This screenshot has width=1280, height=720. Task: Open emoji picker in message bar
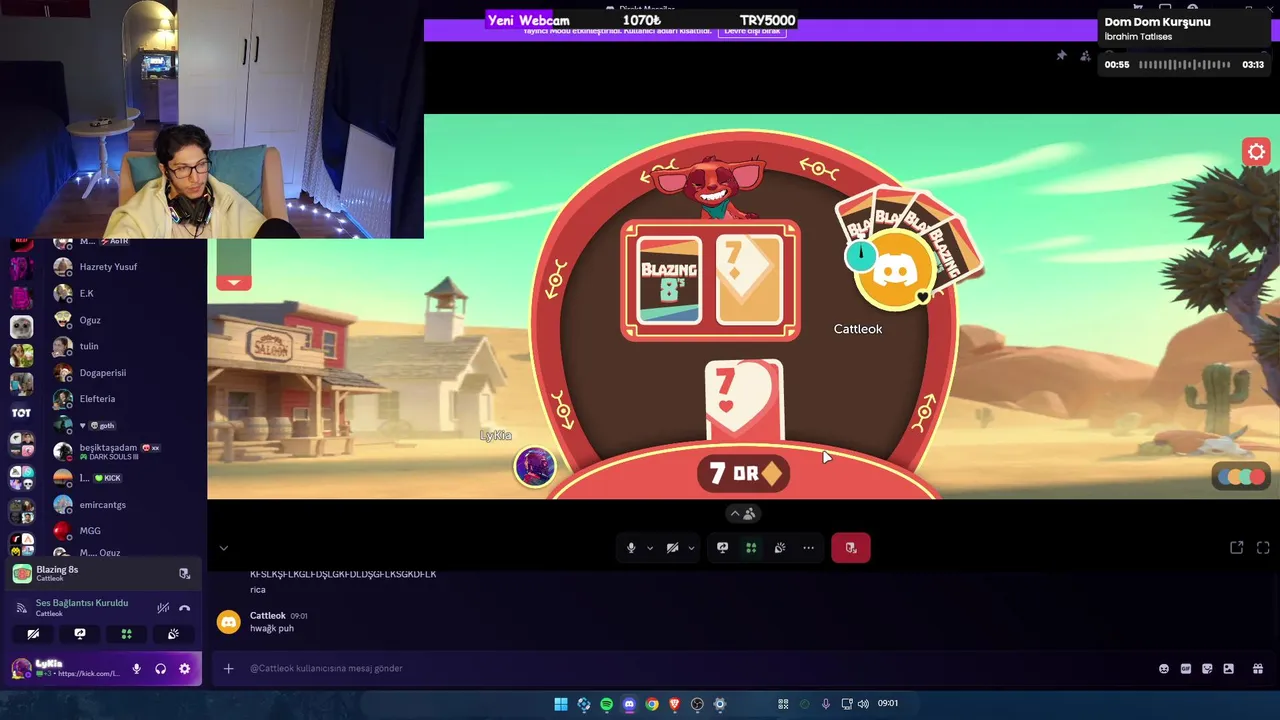click(1164, 669)
